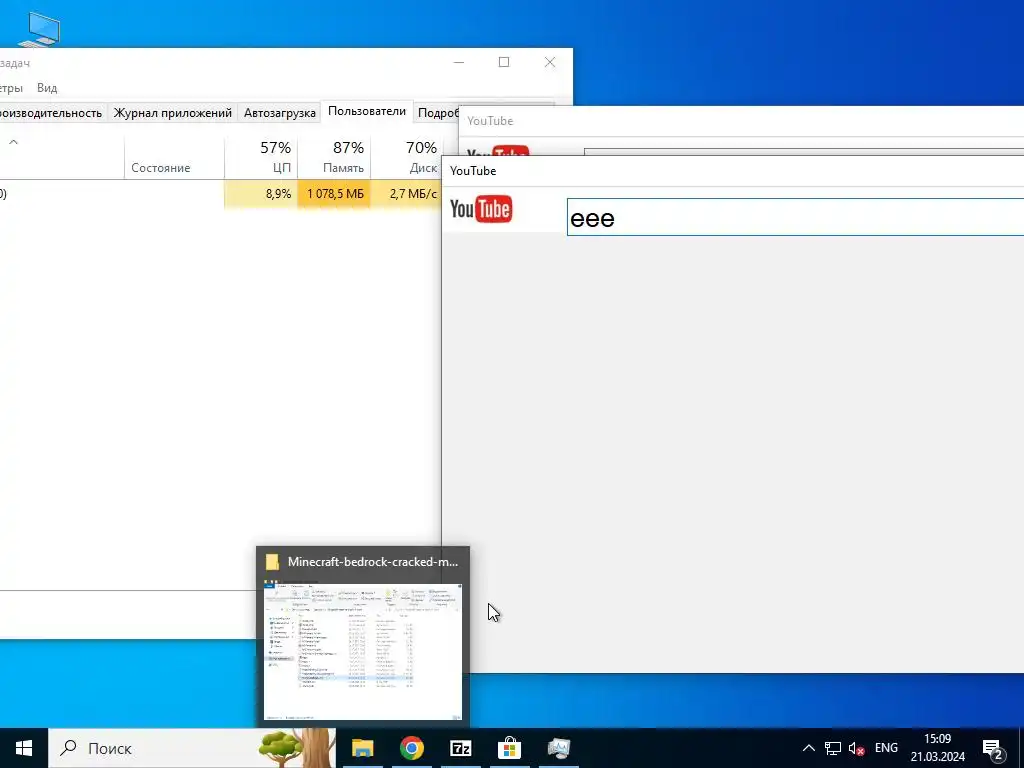Switch to the Журнал приложений tab
This screenshot has width=1024, height=768.
(x=172, y=113)
